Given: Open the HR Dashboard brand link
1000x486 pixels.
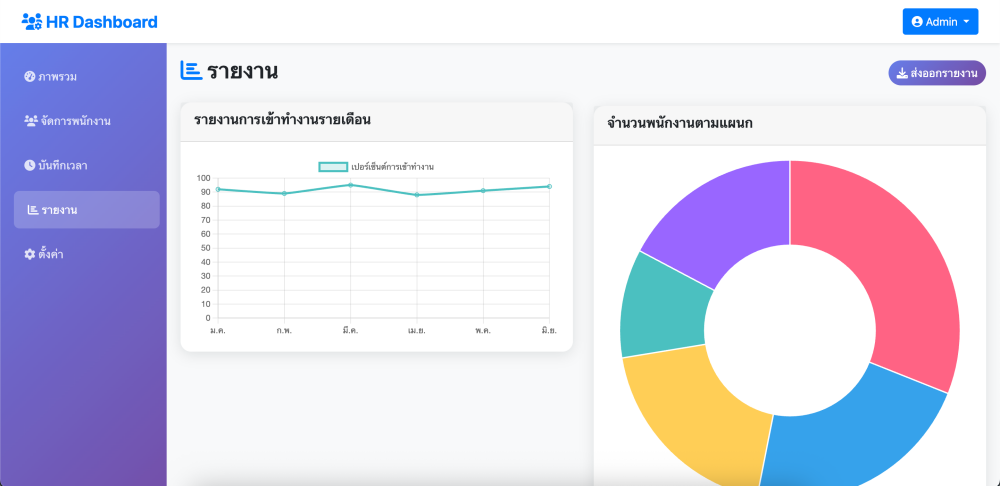Looking at the screenshot, I should pos(89,22).
